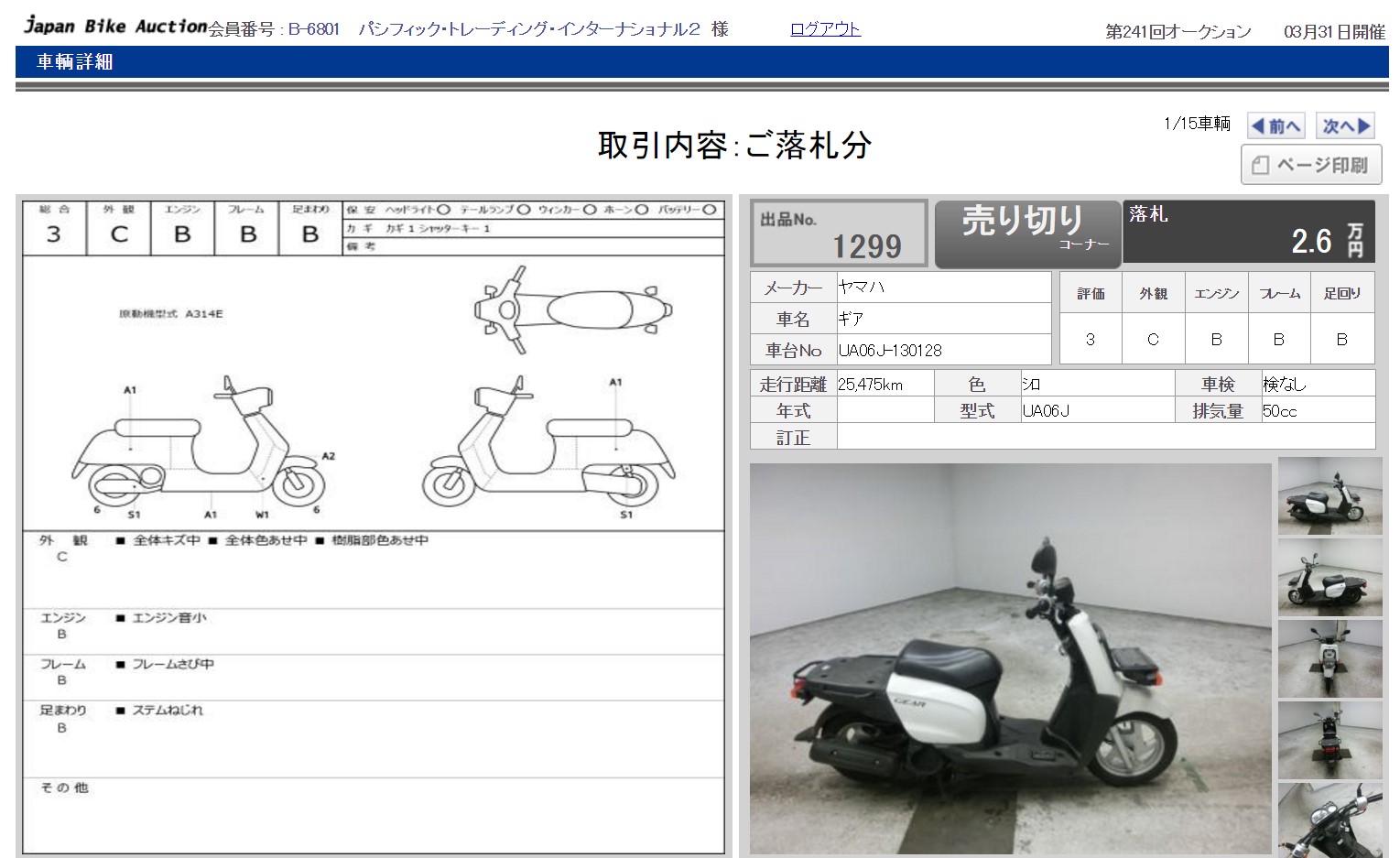Open the handlebar close-up thumbnail

click(x=1329, y=819)
